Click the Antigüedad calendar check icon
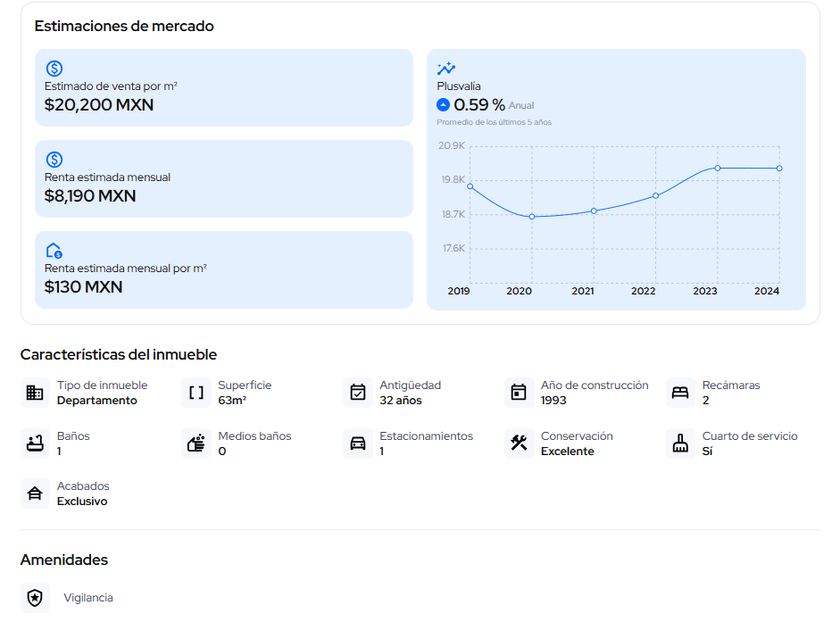The image size is (840, 630). 357,393
